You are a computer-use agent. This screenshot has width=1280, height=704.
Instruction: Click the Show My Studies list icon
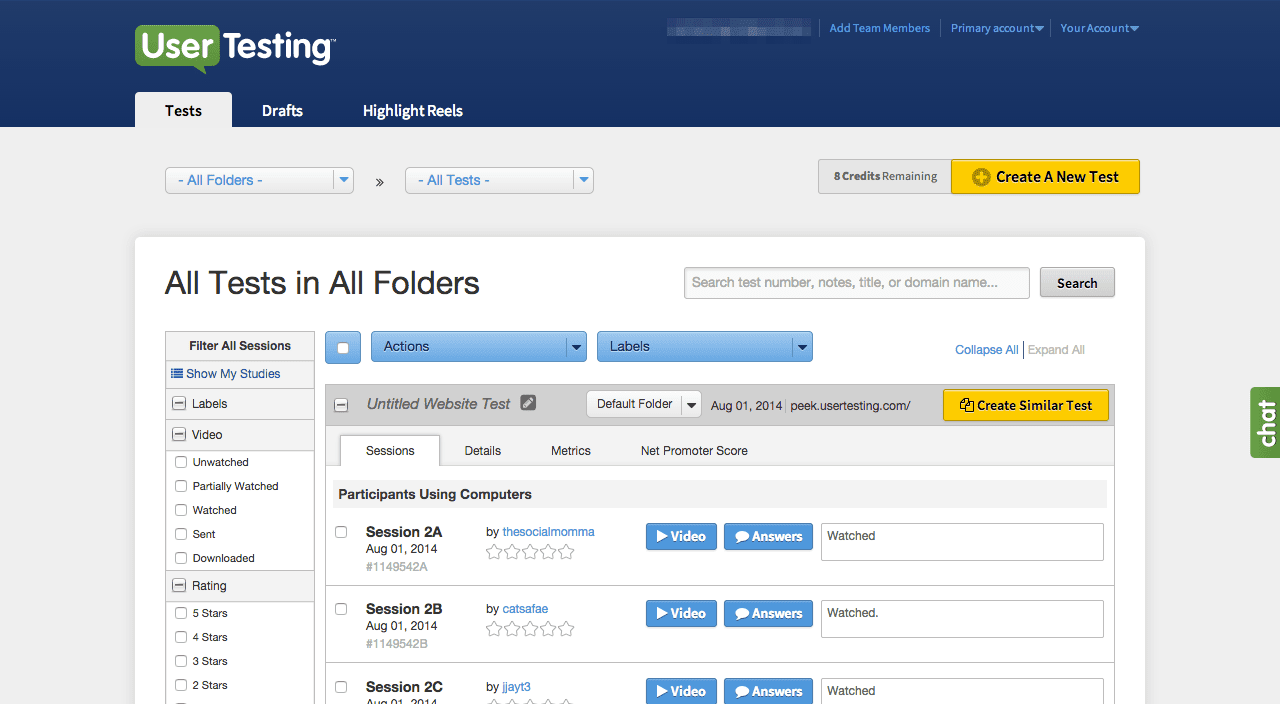[177, 373]
